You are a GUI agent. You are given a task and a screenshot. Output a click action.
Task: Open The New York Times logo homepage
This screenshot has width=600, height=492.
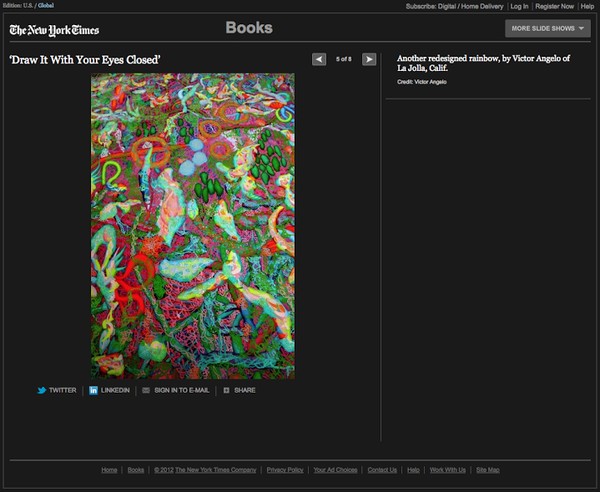point(54,30)
